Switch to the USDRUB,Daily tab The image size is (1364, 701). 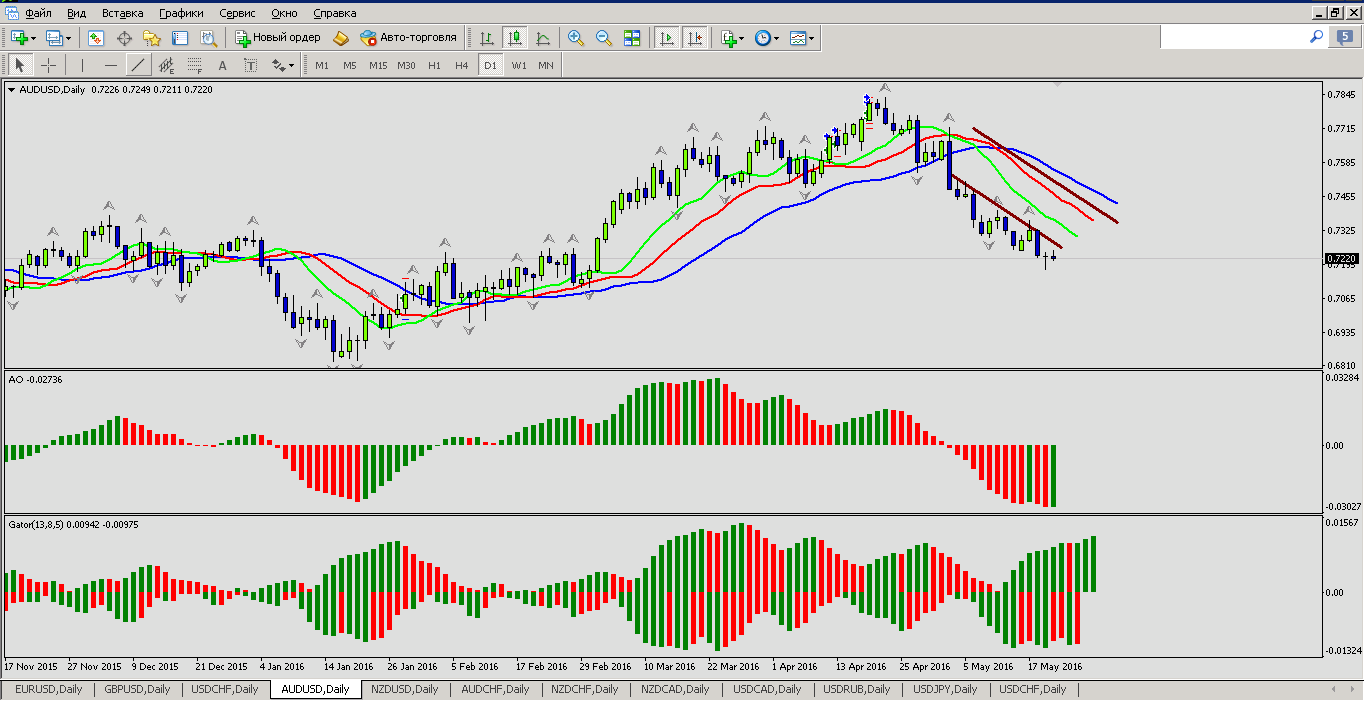click(857, 689)
